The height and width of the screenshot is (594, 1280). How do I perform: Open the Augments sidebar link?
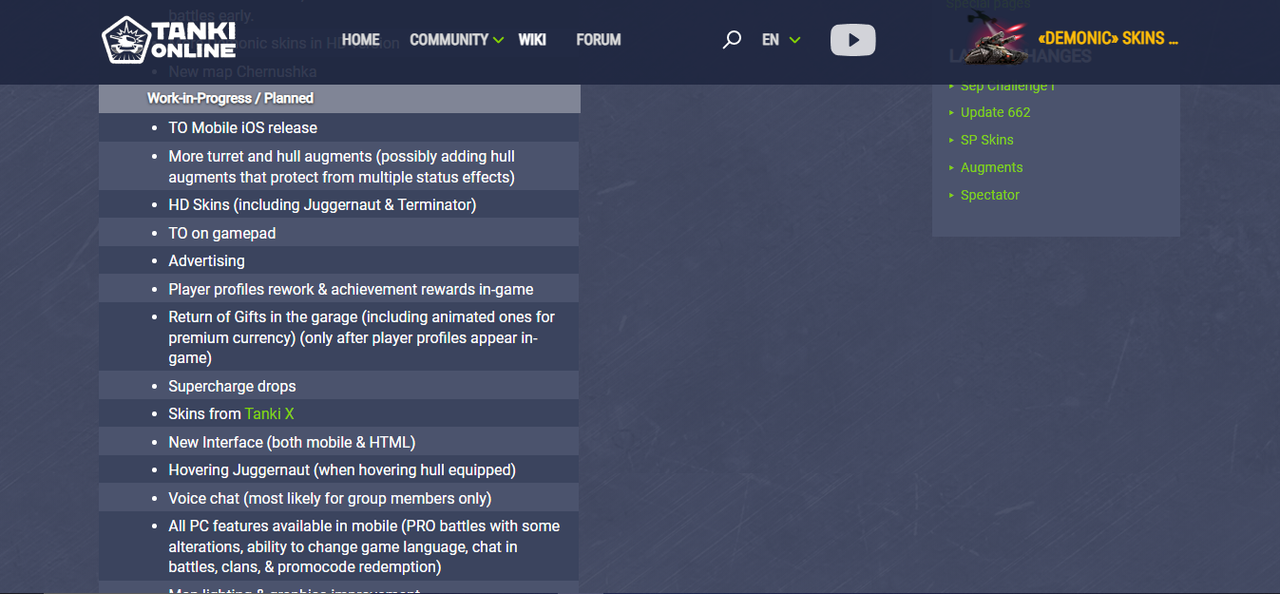[991, 168]
